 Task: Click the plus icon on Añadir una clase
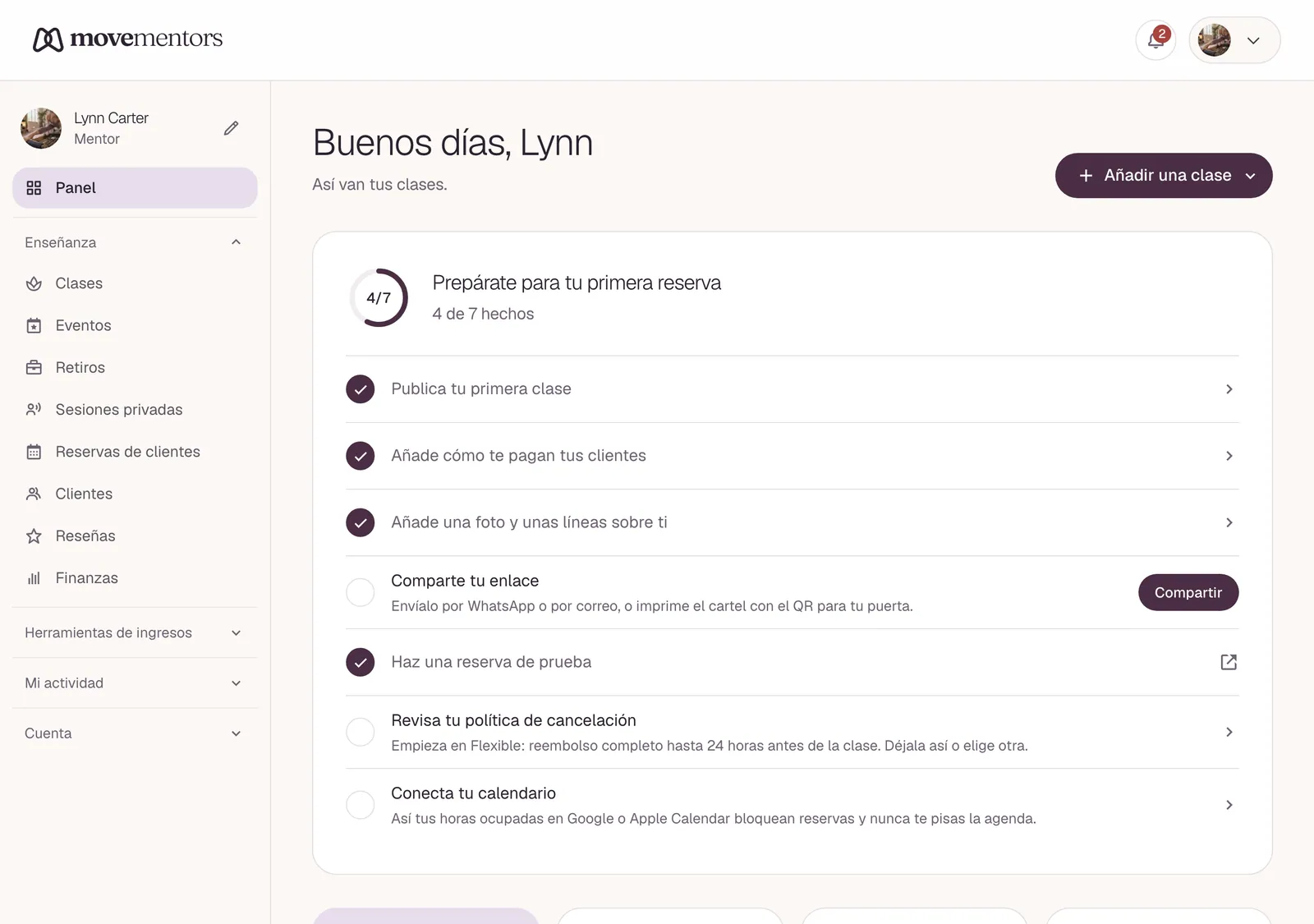point(1086,176)
